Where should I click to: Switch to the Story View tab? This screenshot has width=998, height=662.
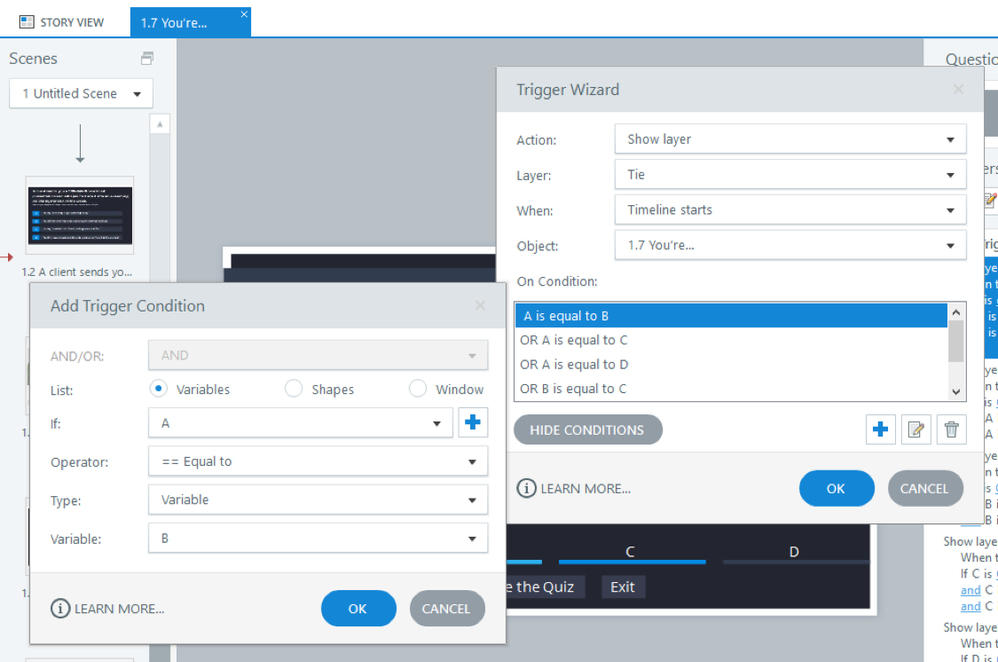point(62,22)
